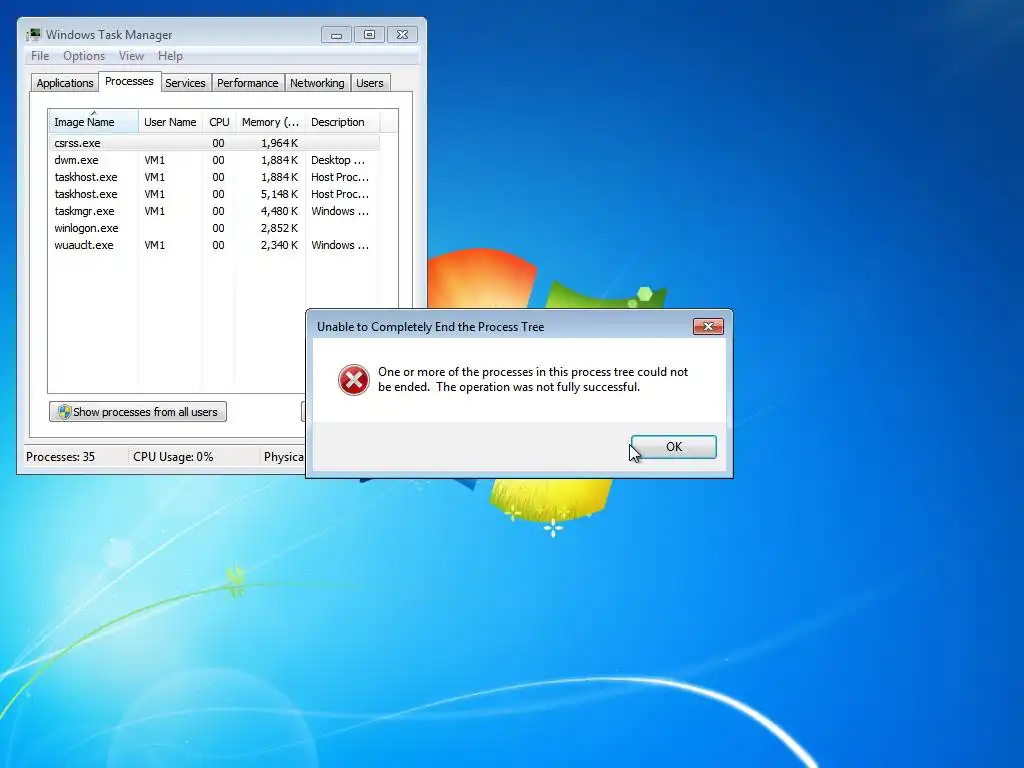Maximize the Task Manager window
This screenshot has width=1024, height=768.
pyautogui.click(x=369, y=35)
